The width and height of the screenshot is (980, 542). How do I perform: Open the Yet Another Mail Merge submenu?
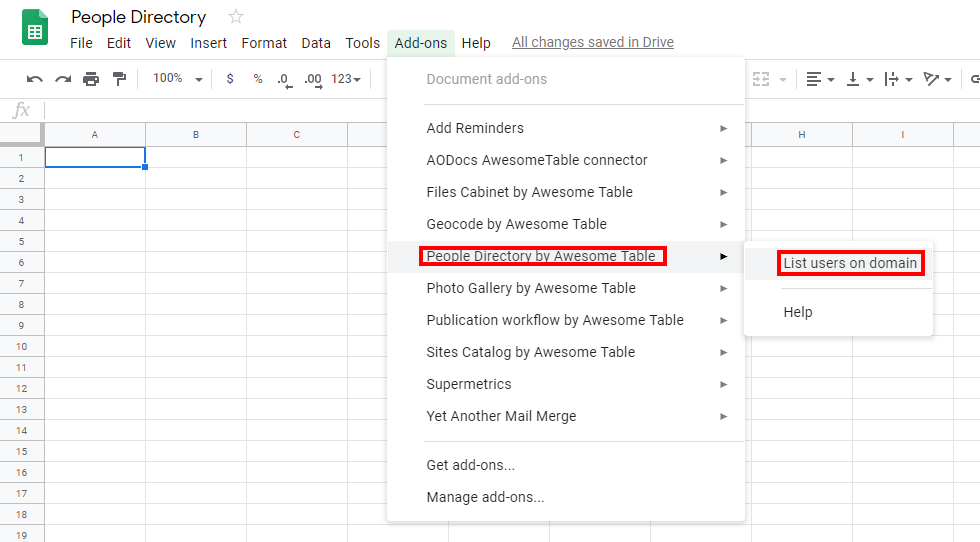(x=501, y=416)
